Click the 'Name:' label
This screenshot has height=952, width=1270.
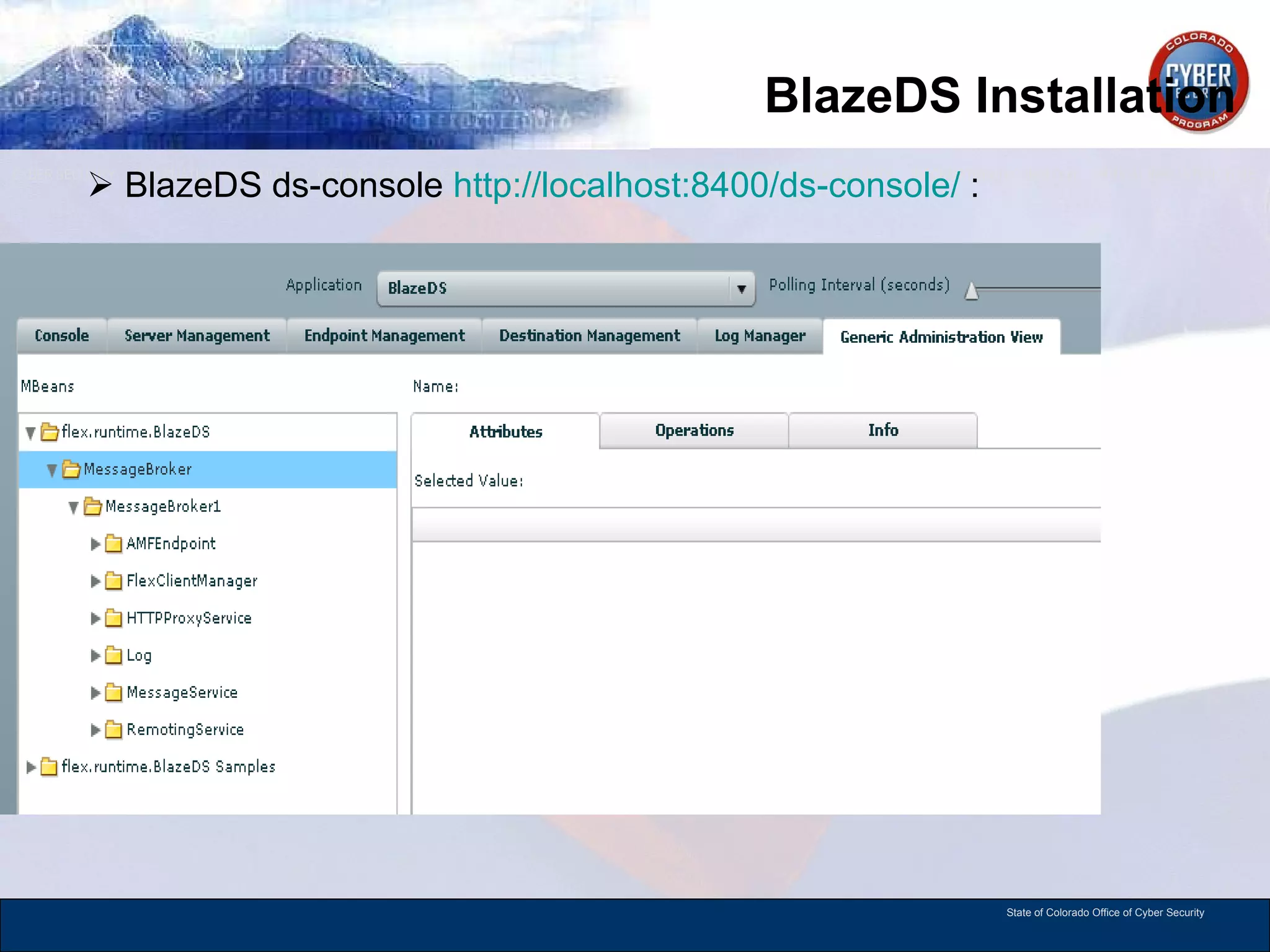pos(436,387)
